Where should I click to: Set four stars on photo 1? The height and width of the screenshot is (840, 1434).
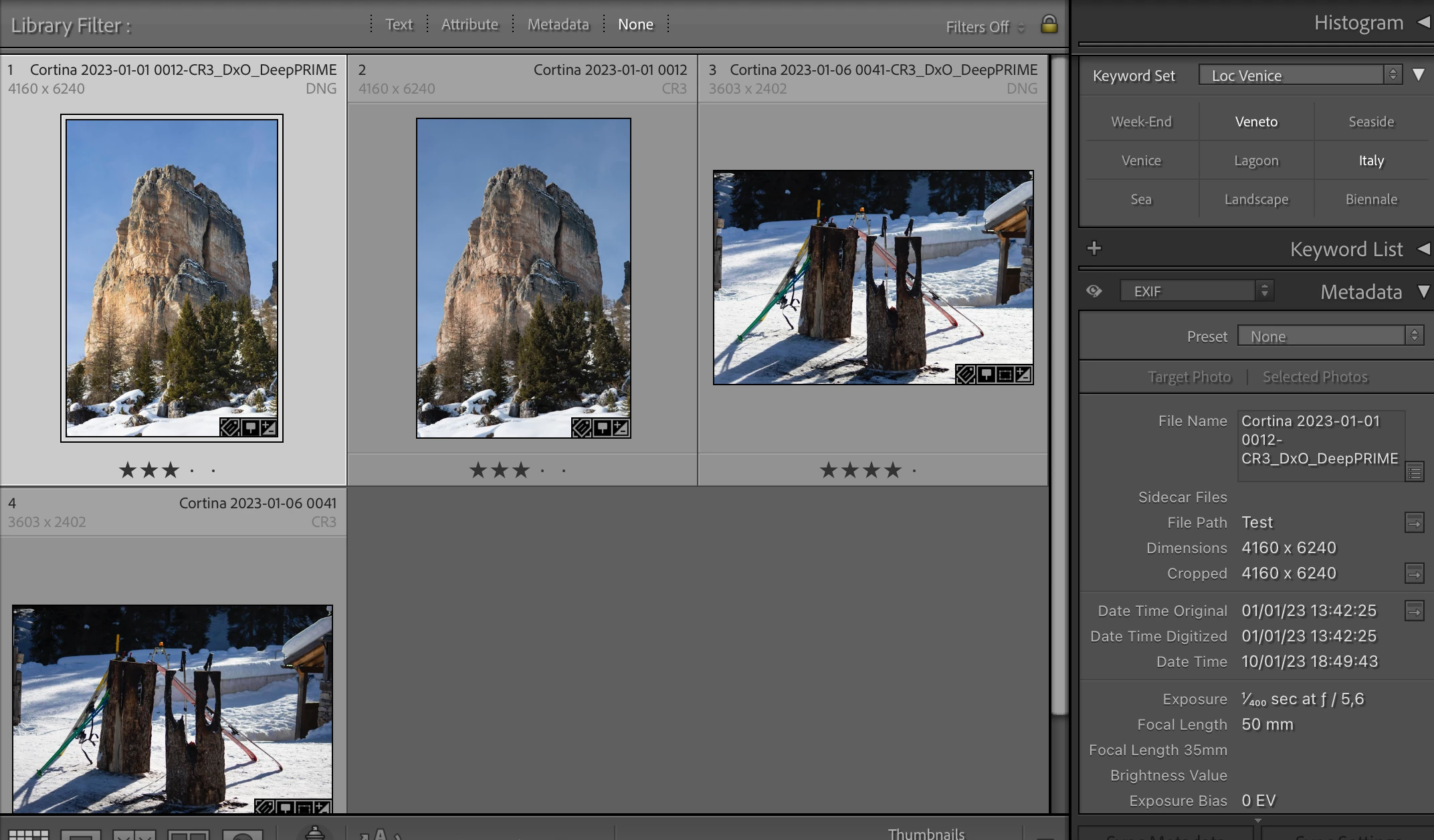click(x=192, y=471)
